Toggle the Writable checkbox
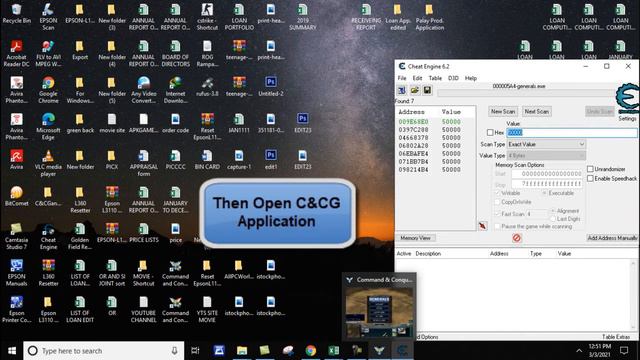The image size is (640, 360). tap(497, 193)
